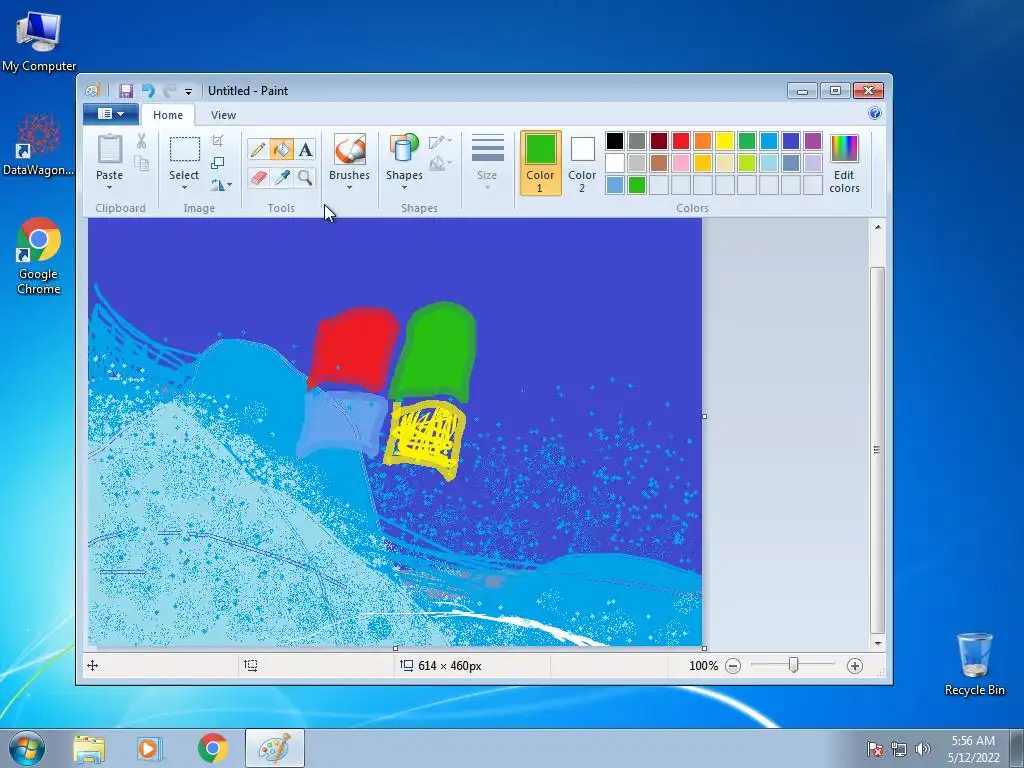
Task: Open Windows Explorer from the taskbar
Action: point(89,749)
